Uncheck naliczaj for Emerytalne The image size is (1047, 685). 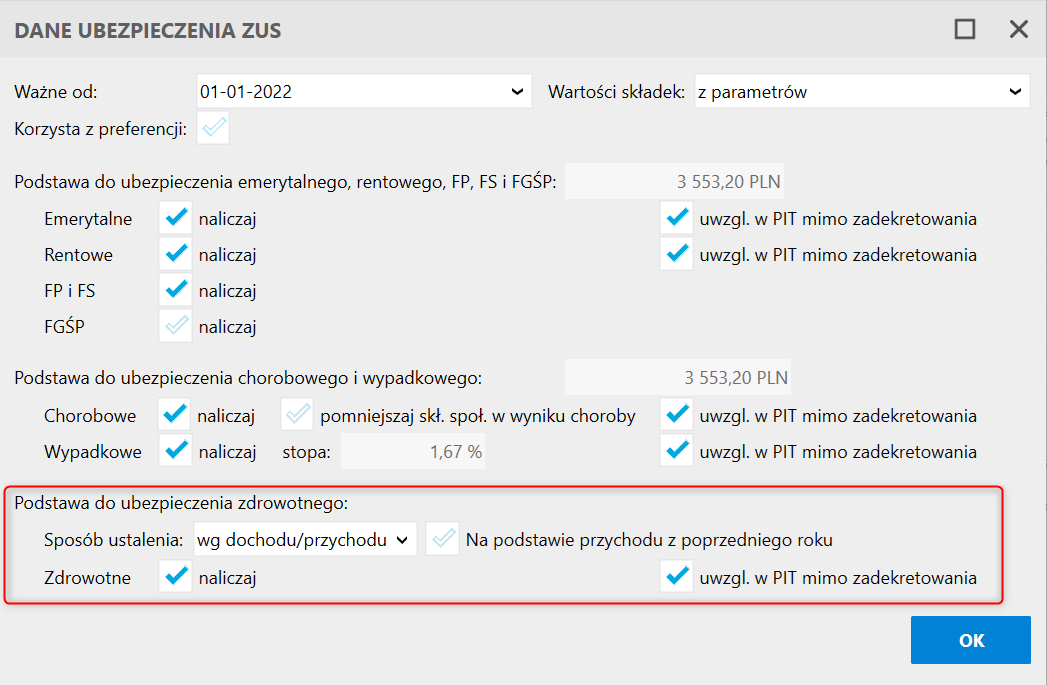177,218
